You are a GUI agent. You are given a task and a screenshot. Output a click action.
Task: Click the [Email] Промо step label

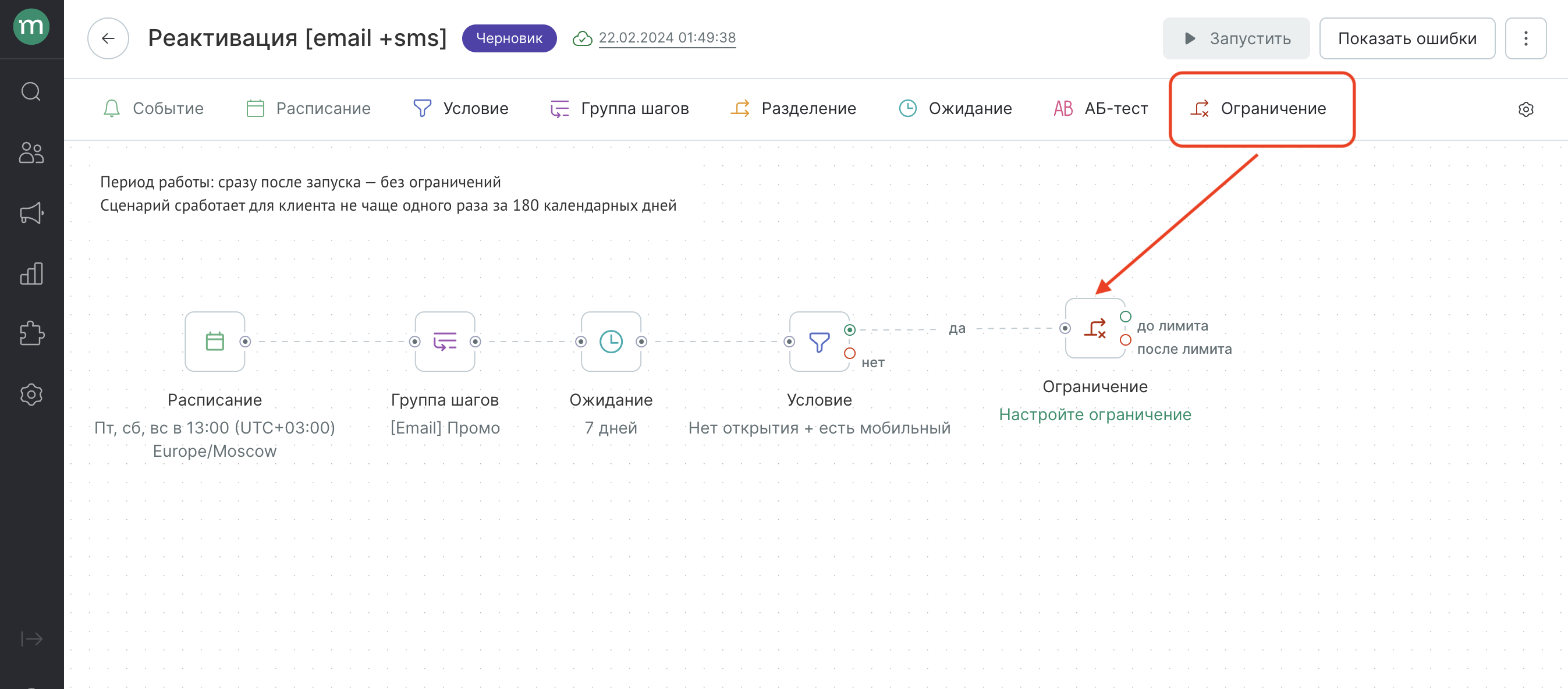pos(445,428)
